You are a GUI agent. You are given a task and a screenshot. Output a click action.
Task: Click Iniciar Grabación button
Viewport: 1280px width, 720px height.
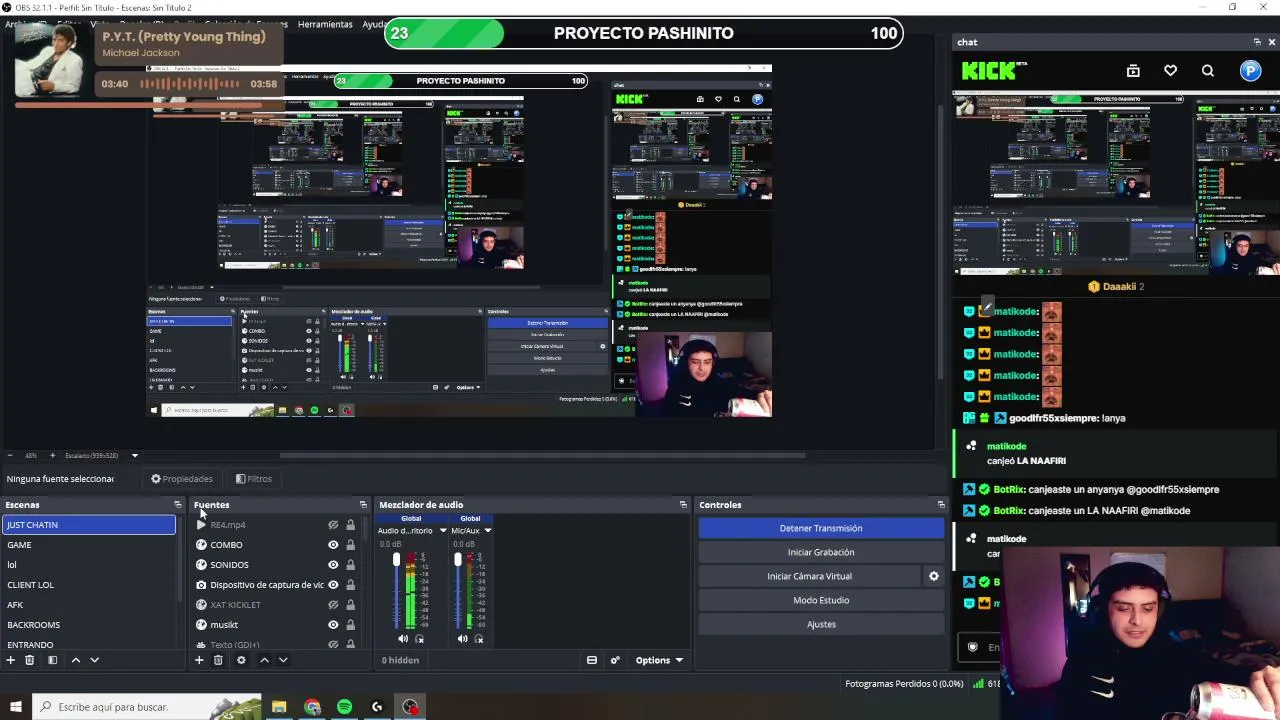[821, 552]
